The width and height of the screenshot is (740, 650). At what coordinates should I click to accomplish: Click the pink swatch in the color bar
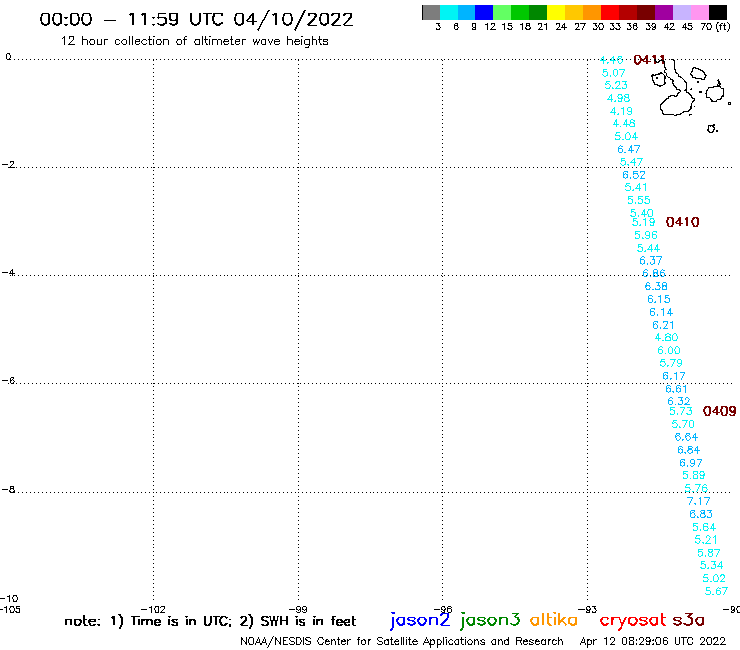tap(700, 12)
